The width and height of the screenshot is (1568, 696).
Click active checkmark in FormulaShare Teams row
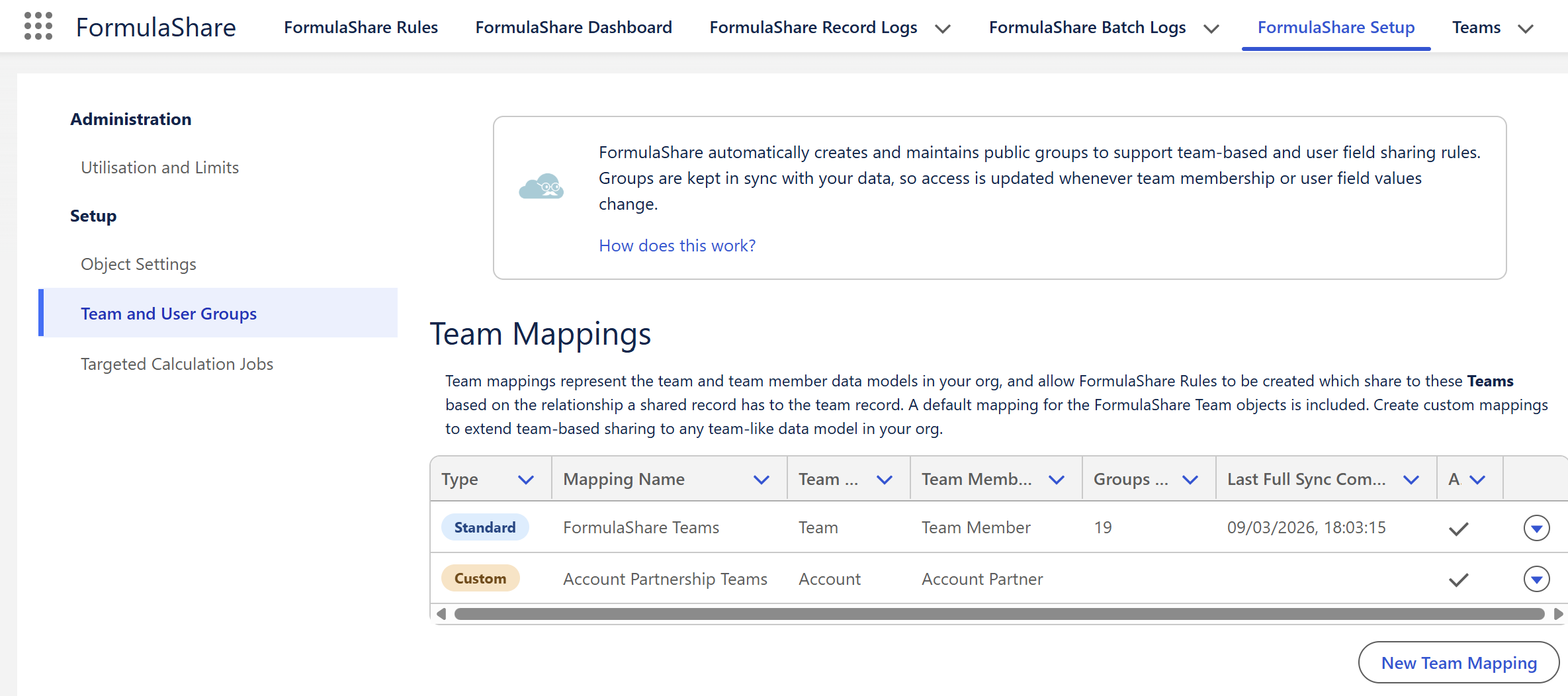1458,529
